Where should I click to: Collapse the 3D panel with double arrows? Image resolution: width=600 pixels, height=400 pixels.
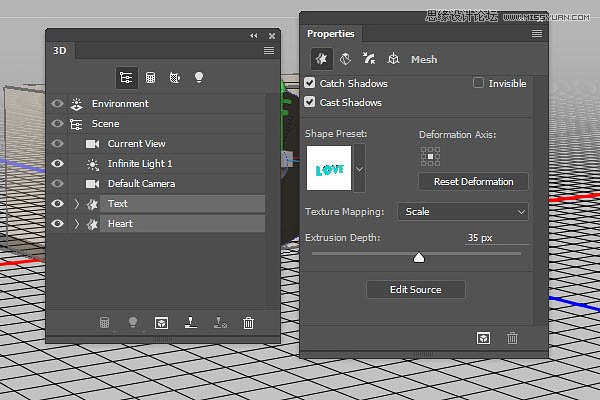point(254,36)
